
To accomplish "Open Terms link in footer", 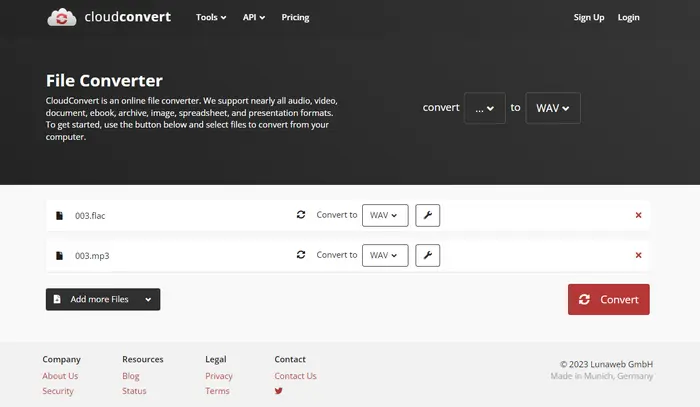I will 217,391.
